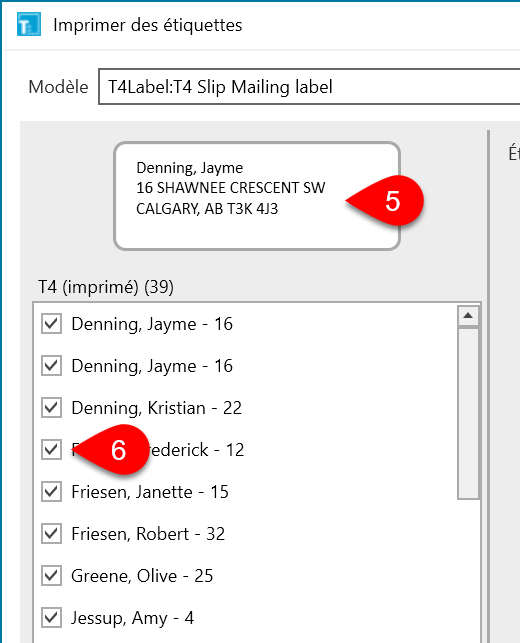Screen dimensions: 520x643
Task: Toggle the Frederick - 12 checkbox
Action: [51, 450]
